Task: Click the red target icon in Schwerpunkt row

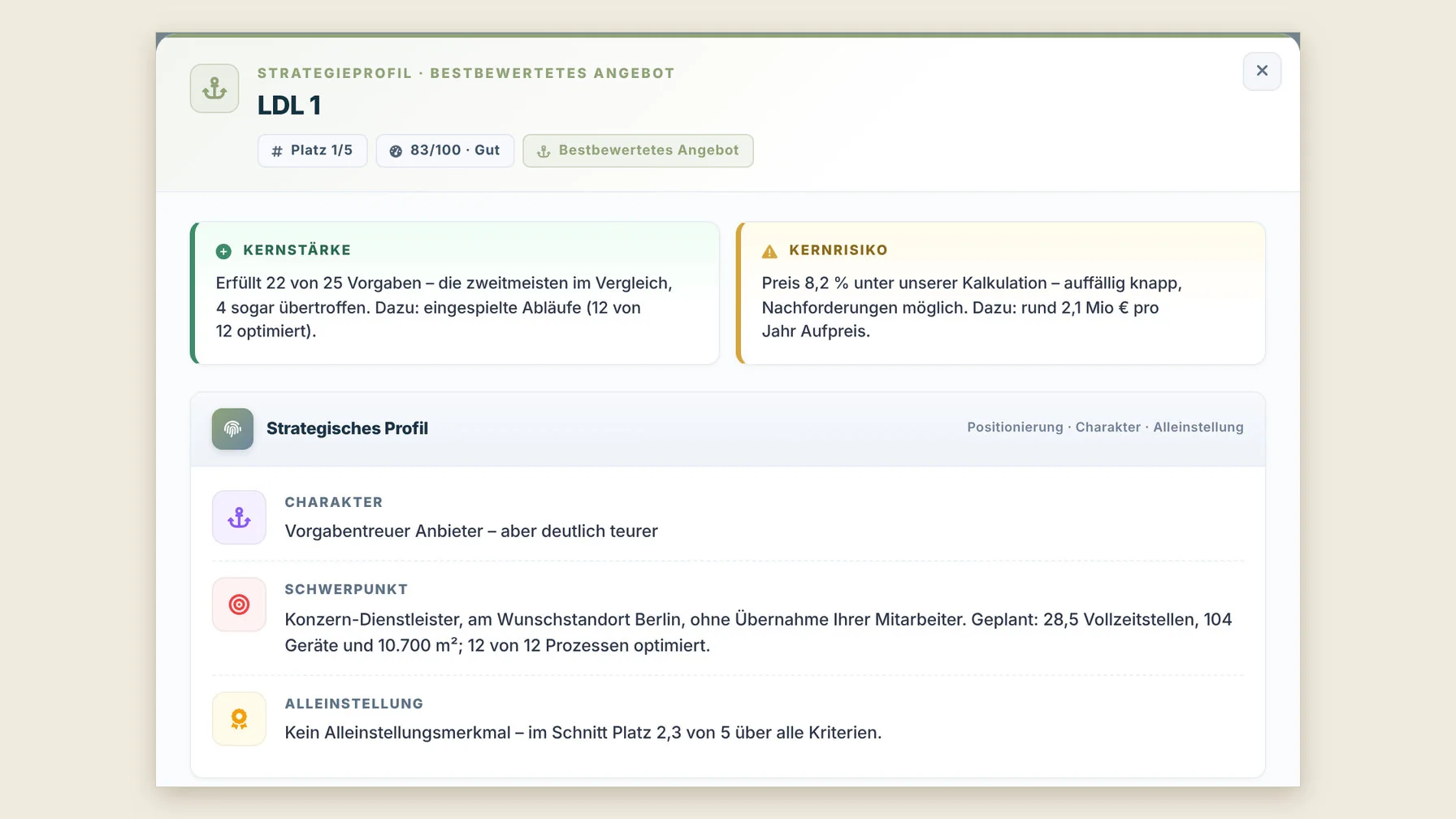Action: click(239, 604)
